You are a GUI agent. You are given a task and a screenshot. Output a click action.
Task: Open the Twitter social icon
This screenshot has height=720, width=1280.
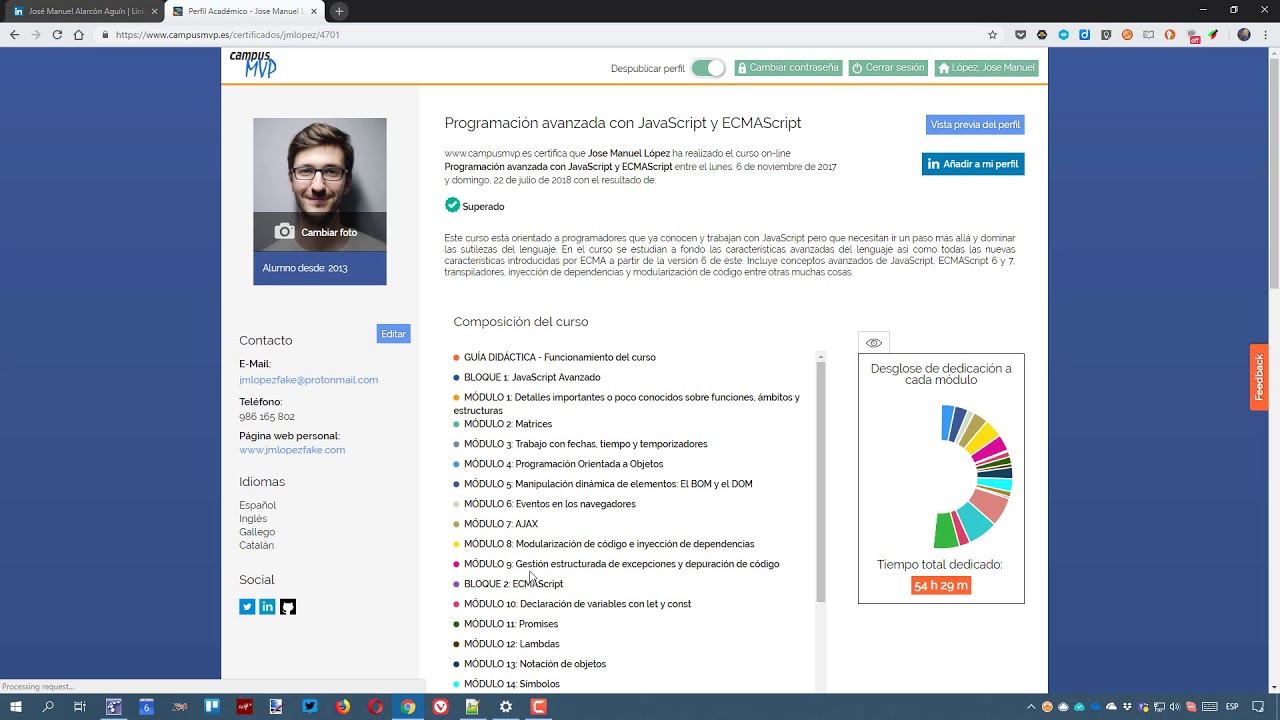click(x=247, y=607)
